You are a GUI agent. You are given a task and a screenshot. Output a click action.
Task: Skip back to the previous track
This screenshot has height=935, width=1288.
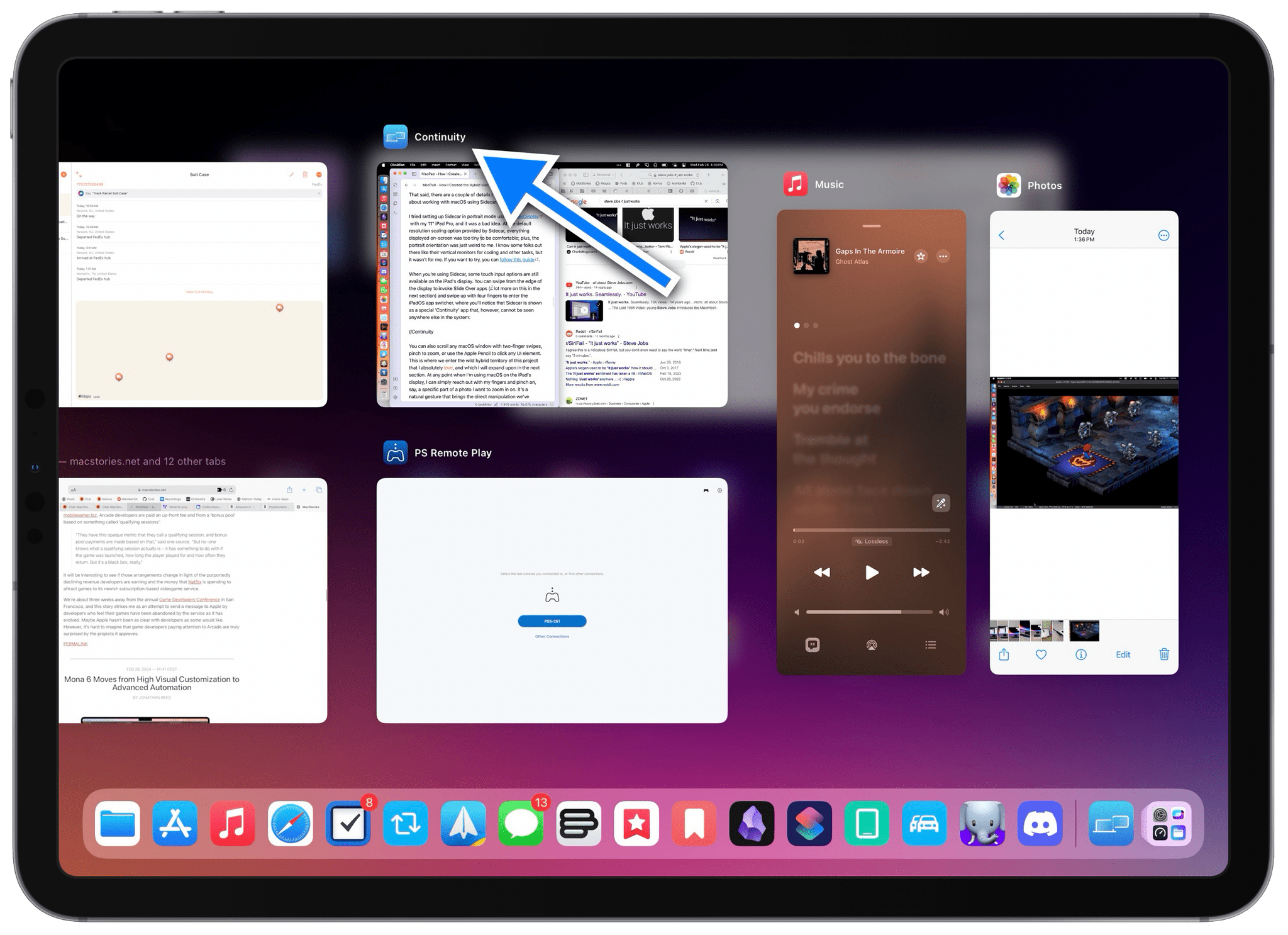tap(822, 572)
